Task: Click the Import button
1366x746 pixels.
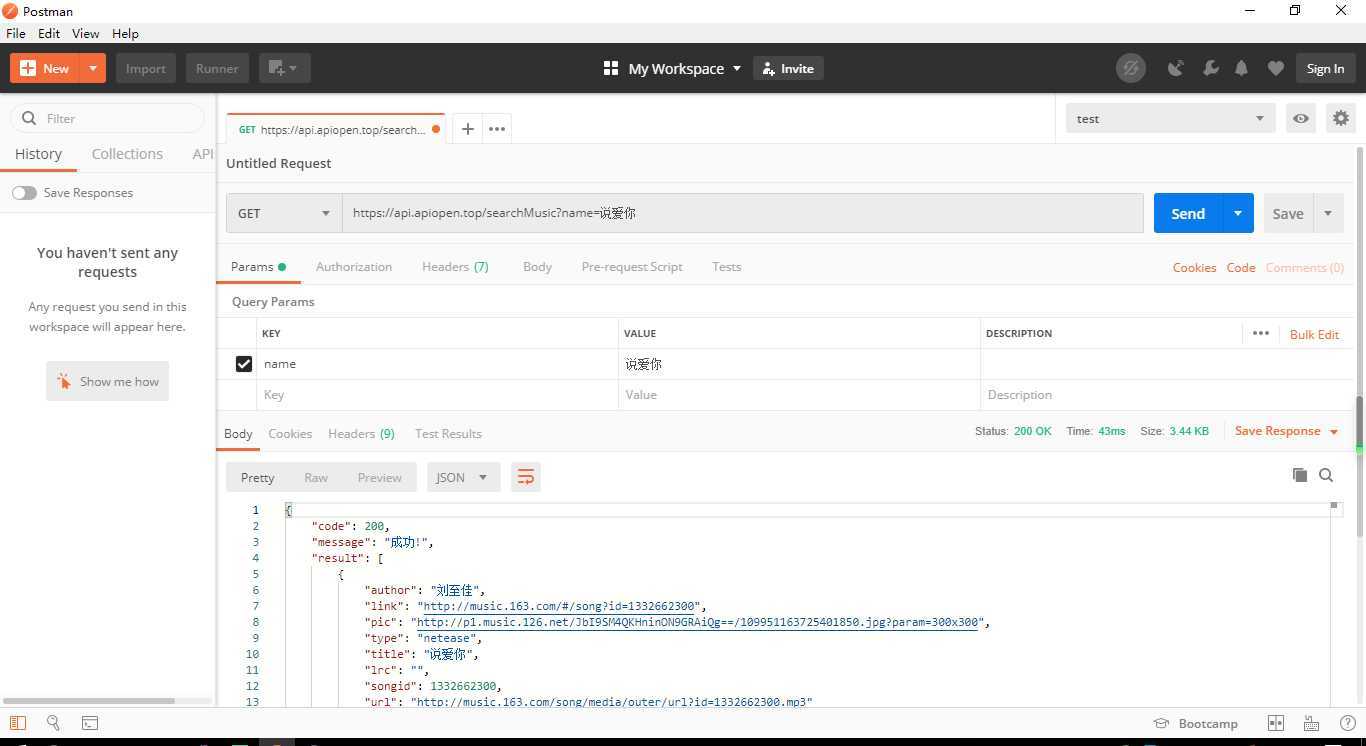Action: (145, 68)
